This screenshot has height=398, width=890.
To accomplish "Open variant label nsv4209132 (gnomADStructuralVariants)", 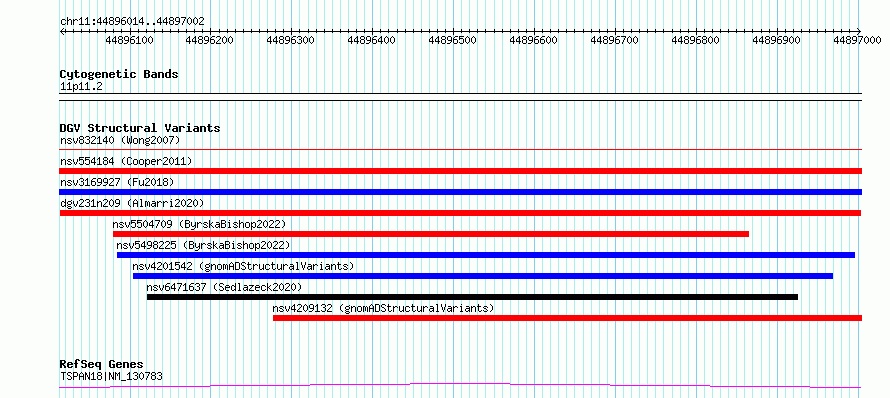I will [384, 308].
